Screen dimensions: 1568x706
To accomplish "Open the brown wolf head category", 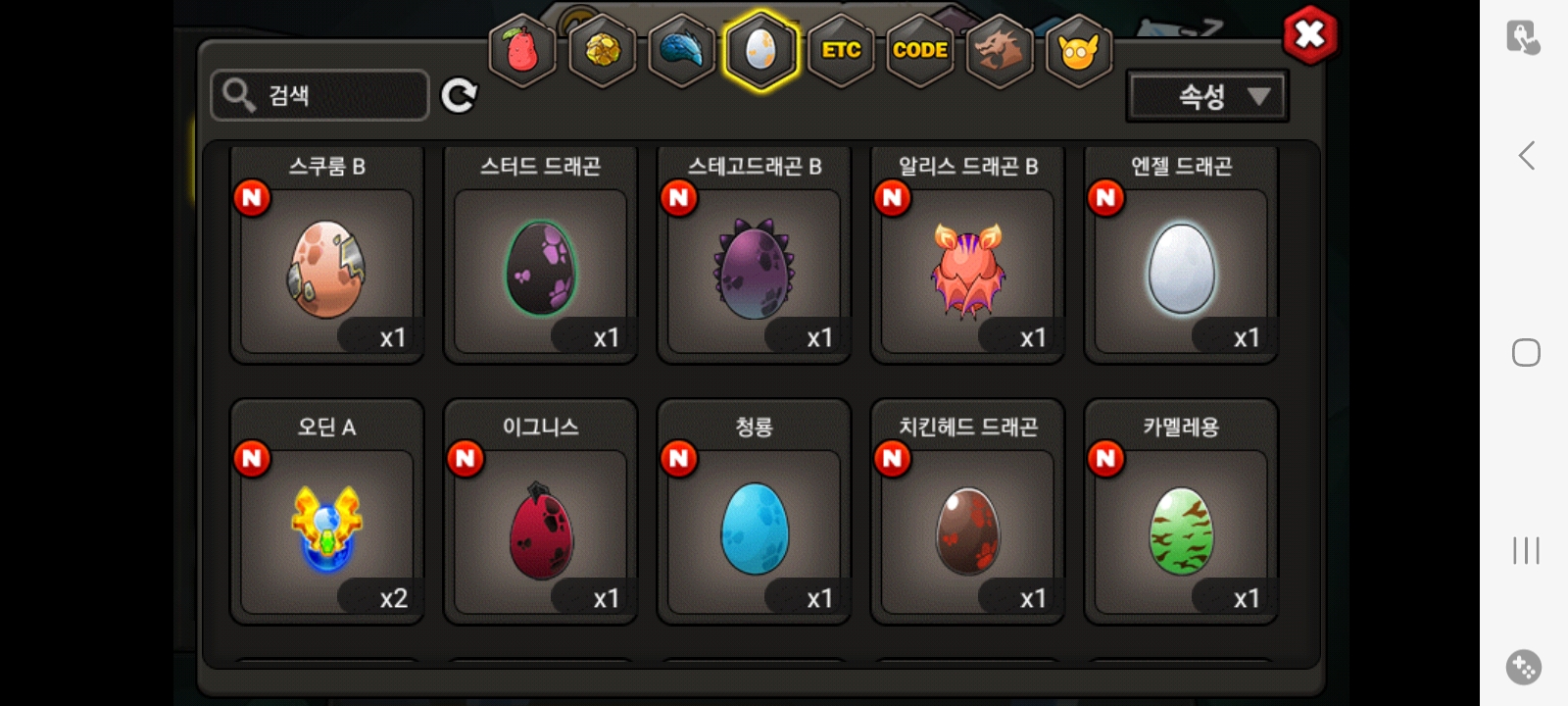I will (x=1000, y=50).
